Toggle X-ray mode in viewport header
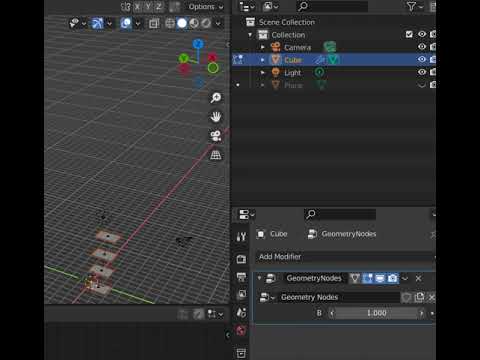480x360 pixels. 154,23
